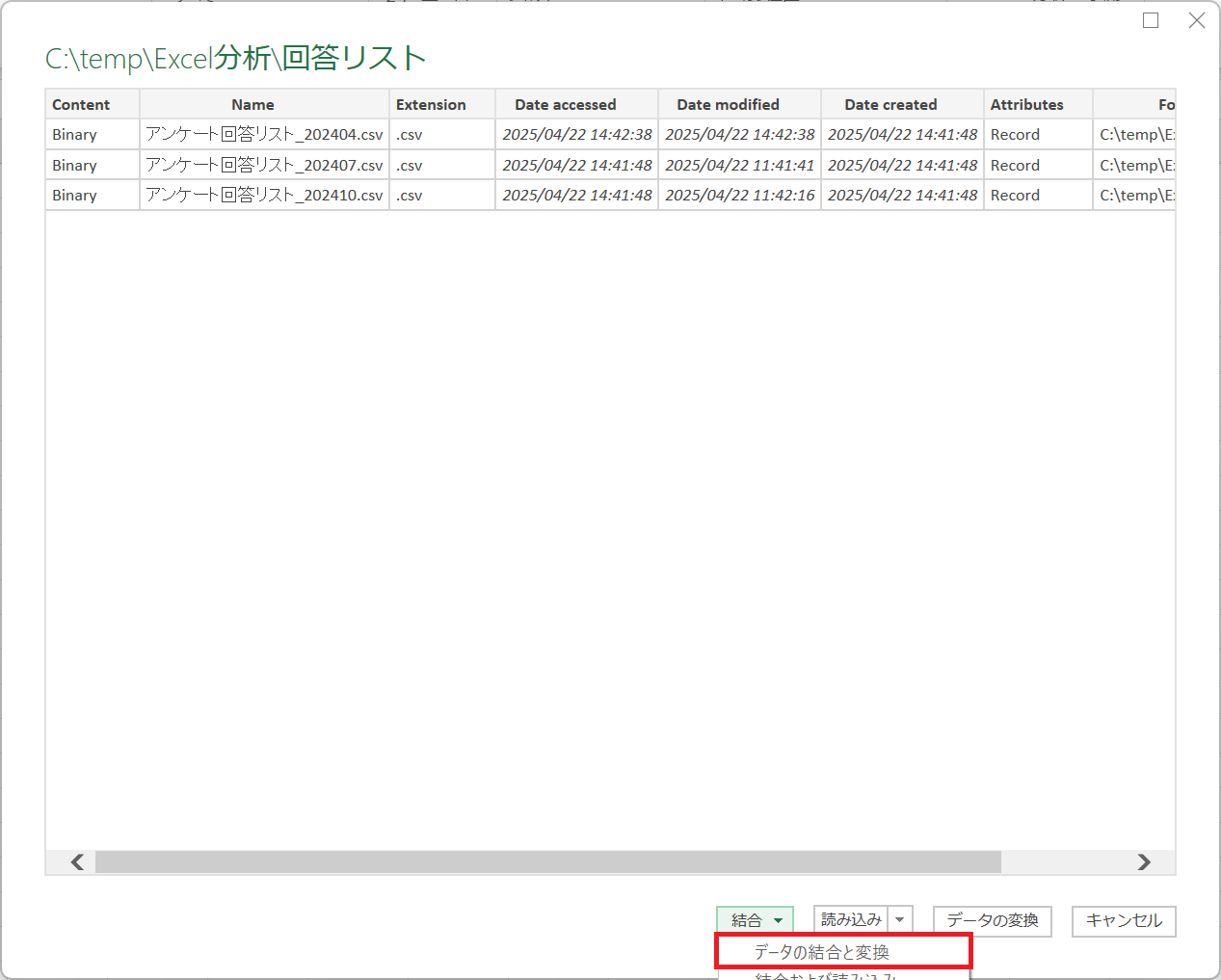Close the dialog with X icon
The width and height of the screenshot is (1221, 980).
click(x=1197, y=20)
